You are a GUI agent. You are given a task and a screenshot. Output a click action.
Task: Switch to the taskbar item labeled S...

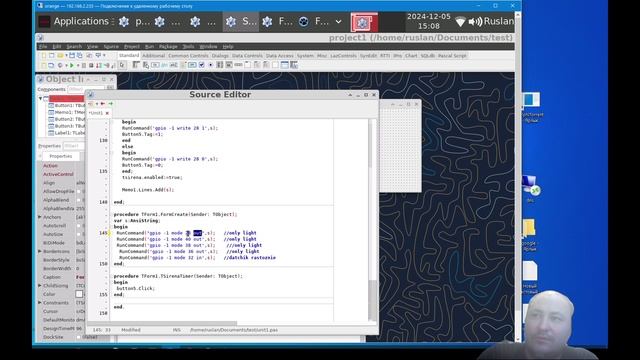(241, 22)
